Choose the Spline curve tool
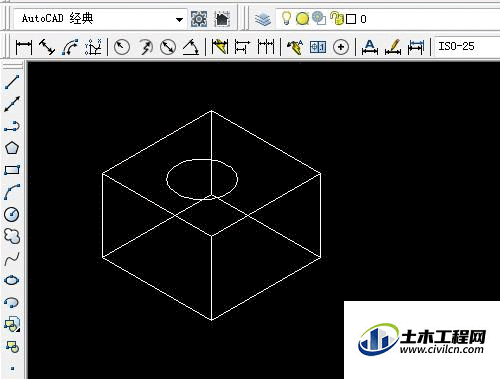Image resolution: width=500 pixels, height=379 pixels. (12, 258)
